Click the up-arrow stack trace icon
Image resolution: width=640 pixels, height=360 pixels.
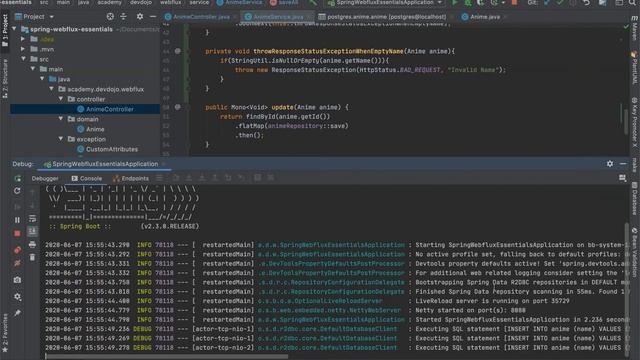pyautogui.click(x=32, y=192)
